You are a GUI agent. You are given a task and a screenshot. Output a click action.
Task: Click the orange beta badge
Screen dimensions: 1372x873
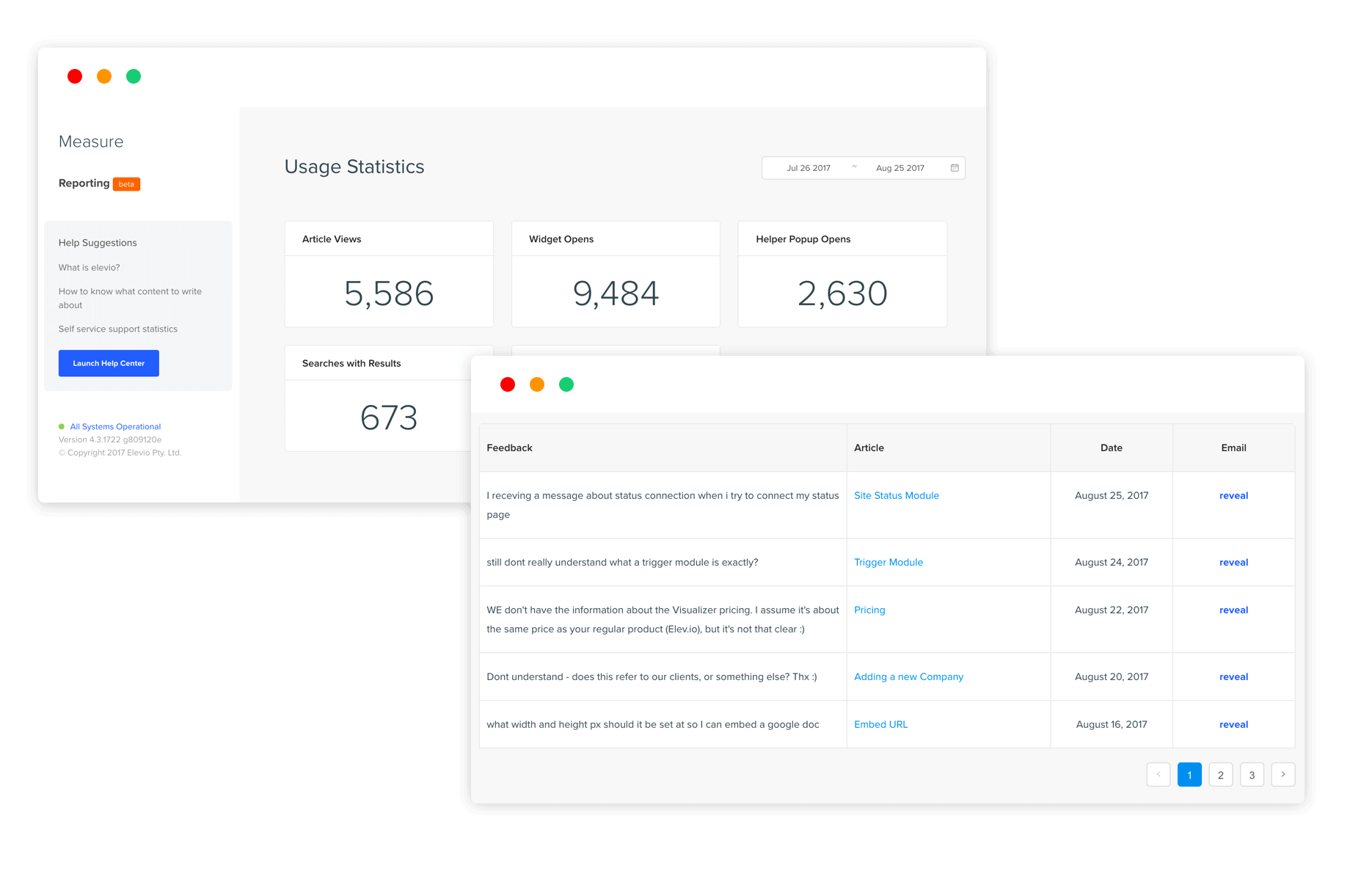click(126, 184)
